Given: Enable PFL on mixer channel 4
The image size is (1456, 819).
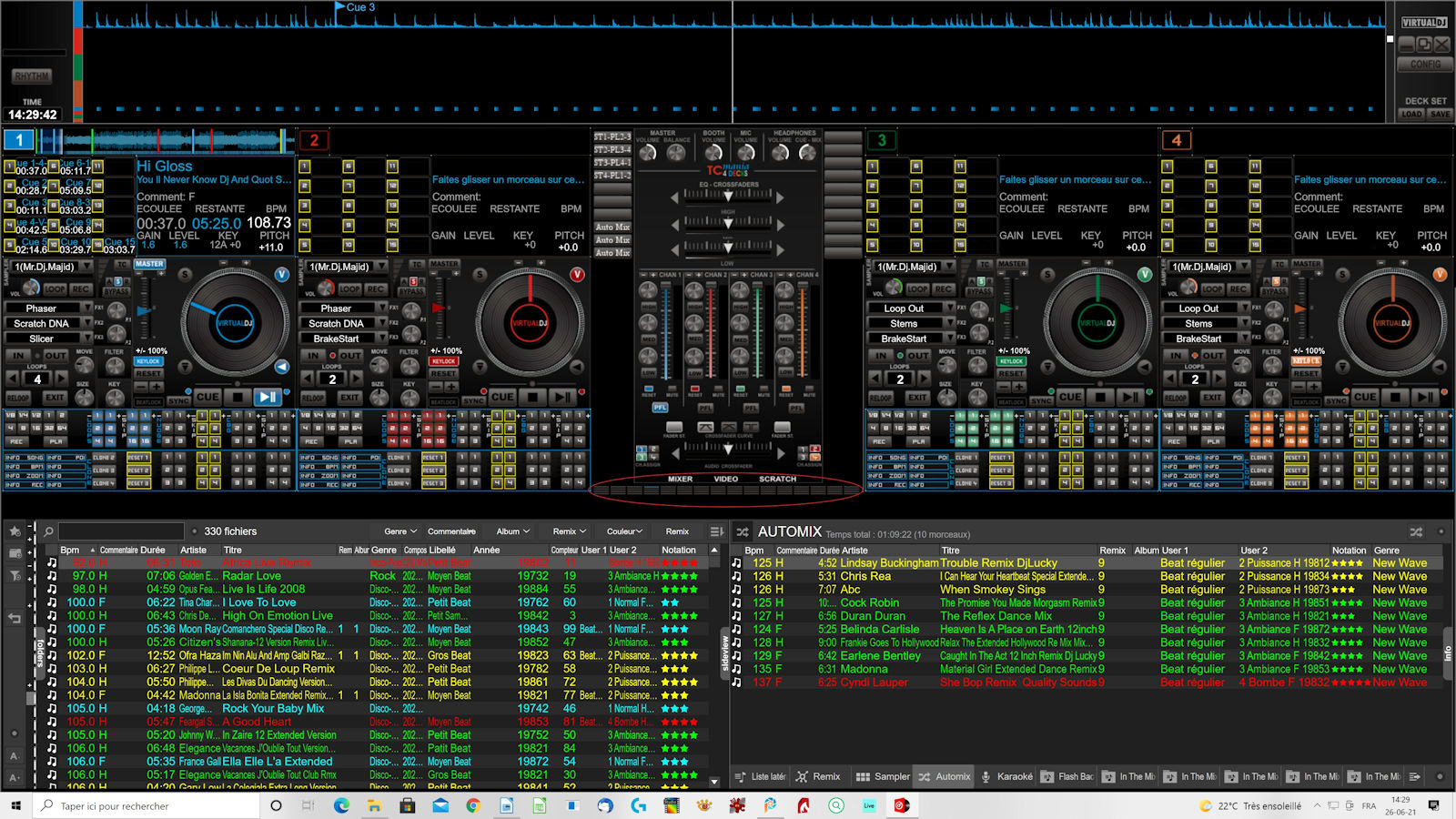Looking at the screenshot, I should click(796, 408).
